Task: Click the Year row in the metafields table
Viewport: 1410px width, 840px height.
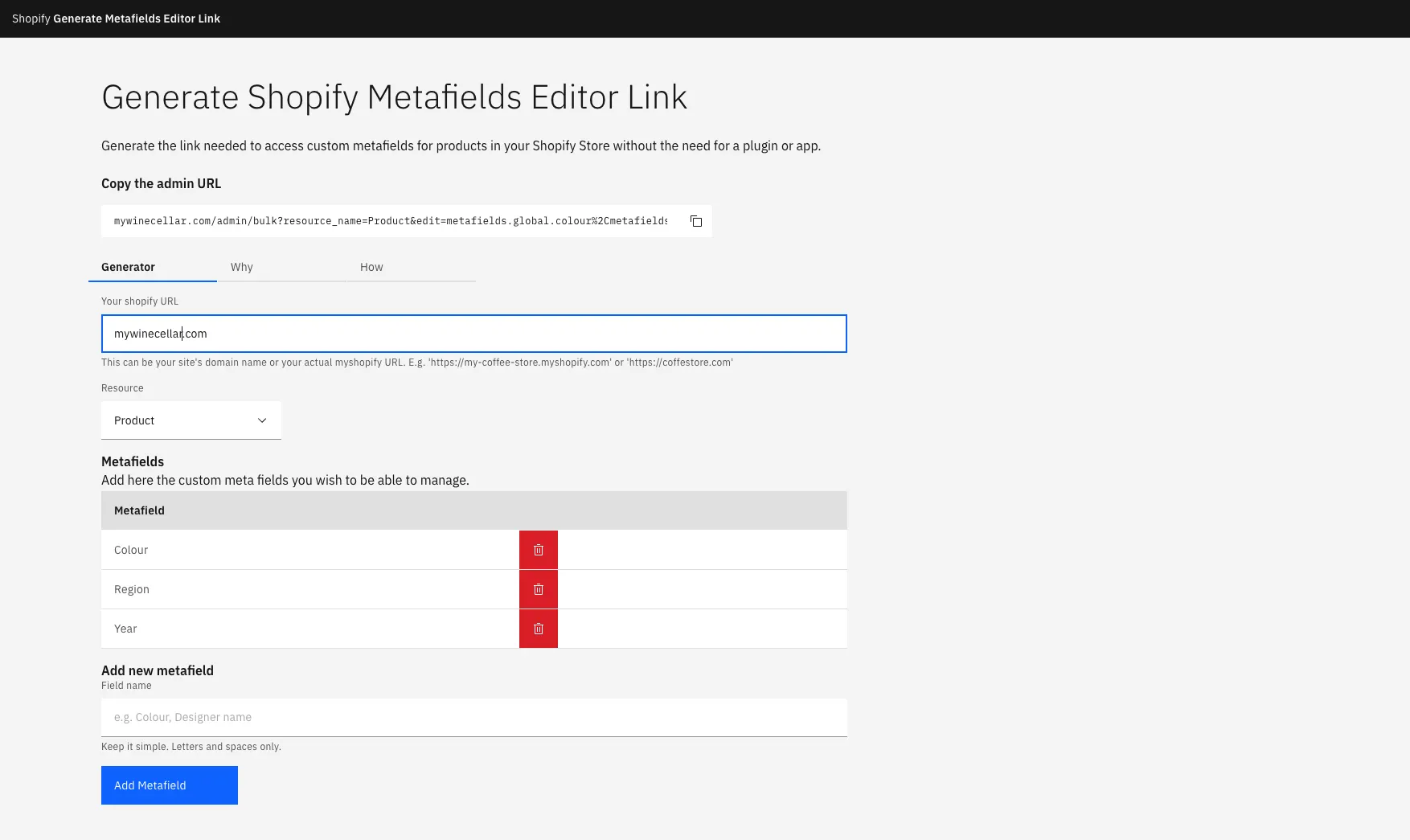Action: pyautogui.click(x=474, y=629)
